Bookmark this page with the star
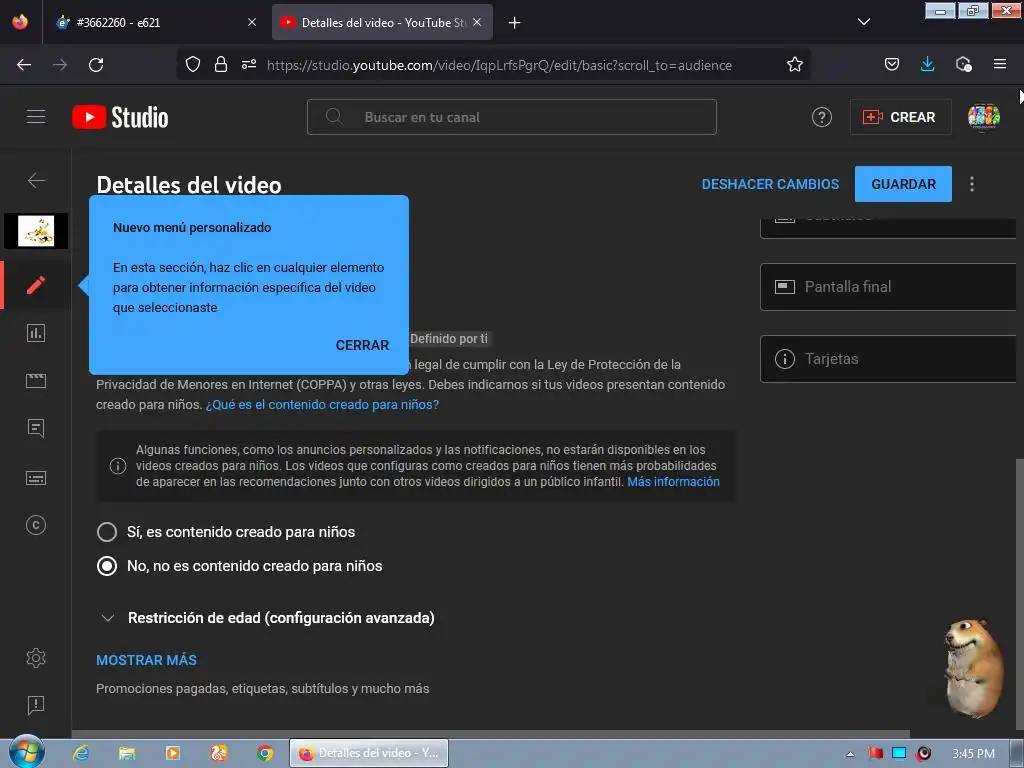Image resolution: width=1024 pixels, height=768 pixels. pos(795,65)
